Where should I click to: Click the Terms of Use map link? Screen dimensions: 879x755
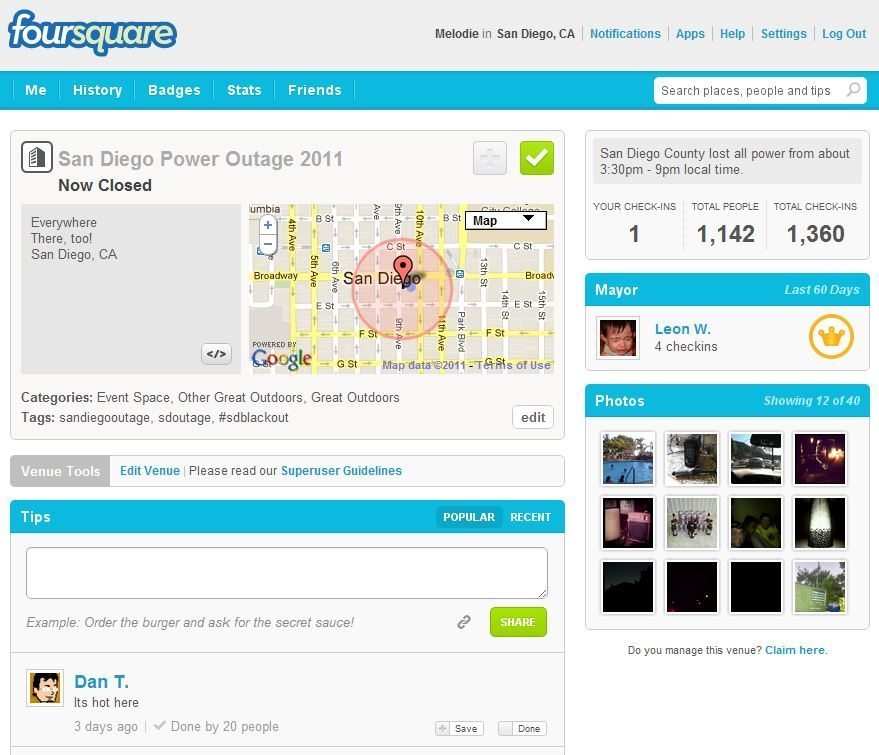(x=513, y=365)
